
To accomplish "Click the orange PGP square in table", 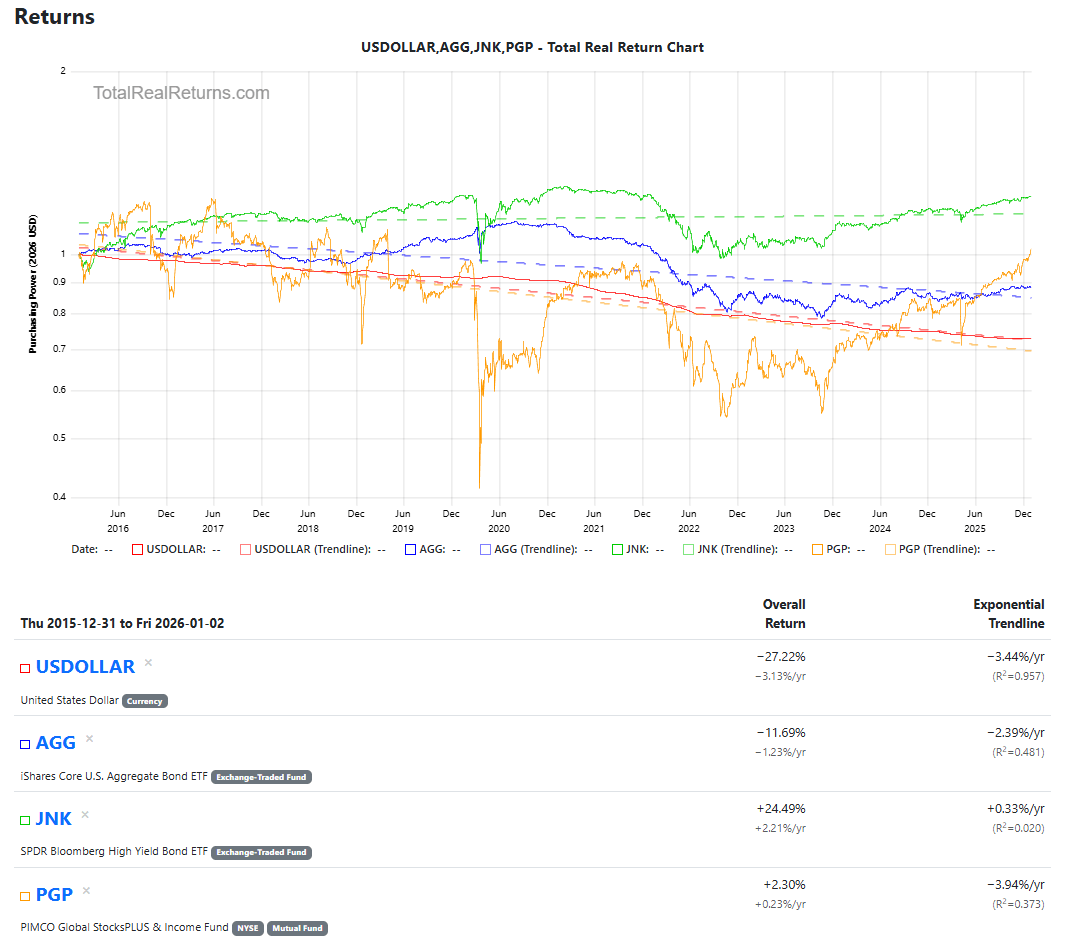I will (x=25, y=896).
